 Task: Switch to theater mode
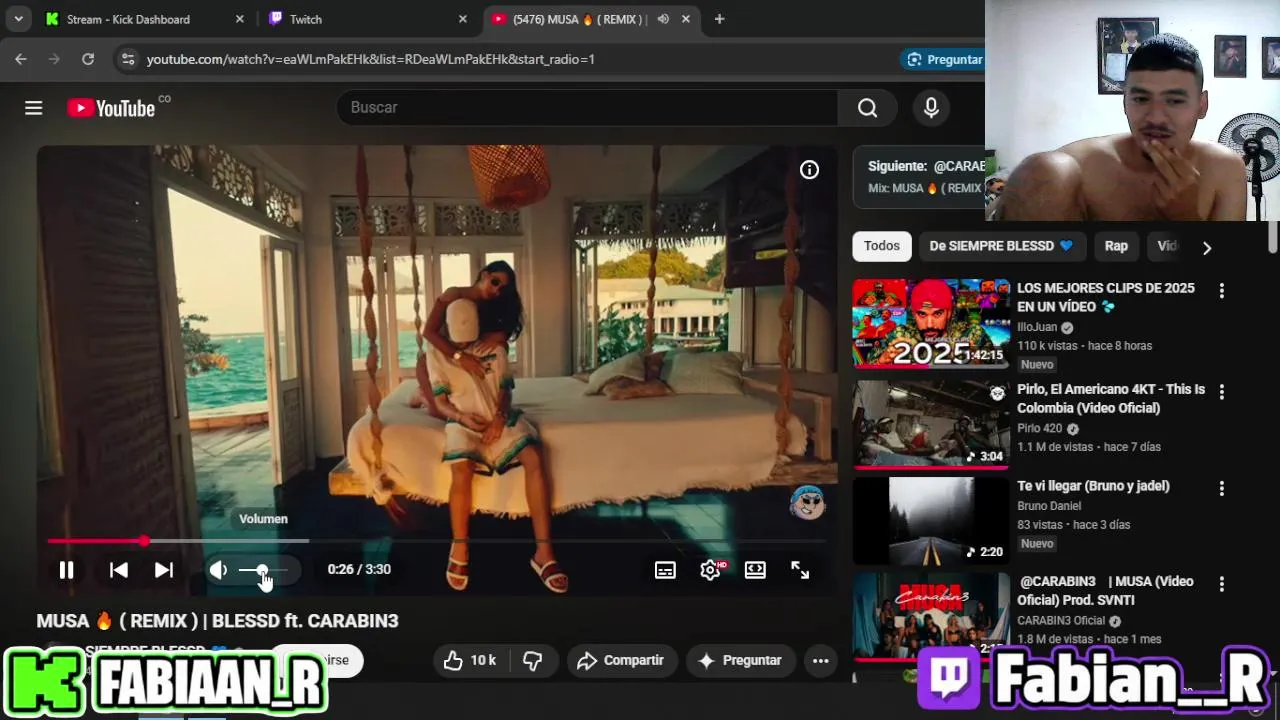(x=755, y=570)
